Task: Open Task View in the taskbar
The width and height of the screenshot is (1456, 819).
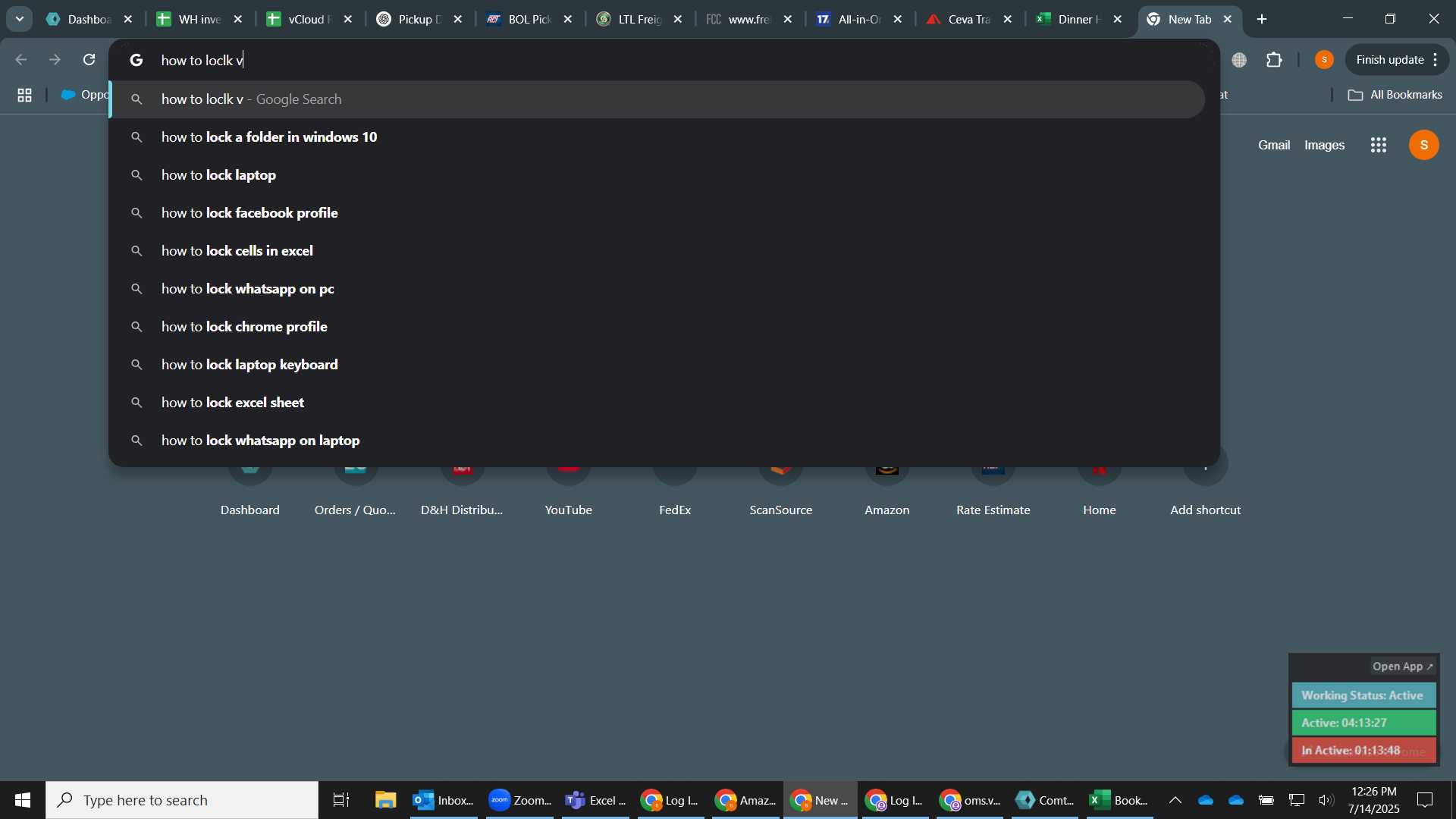Action: (341, 800)
